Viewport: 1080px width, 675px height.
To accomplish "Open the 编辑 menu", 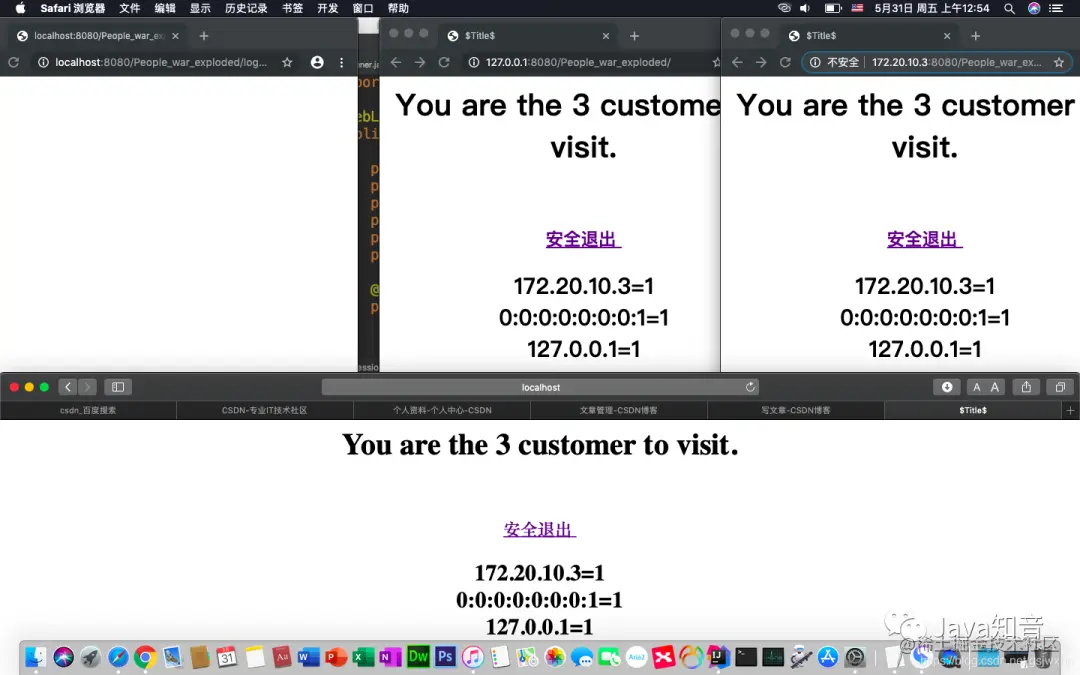I will (x=165, y=8).
